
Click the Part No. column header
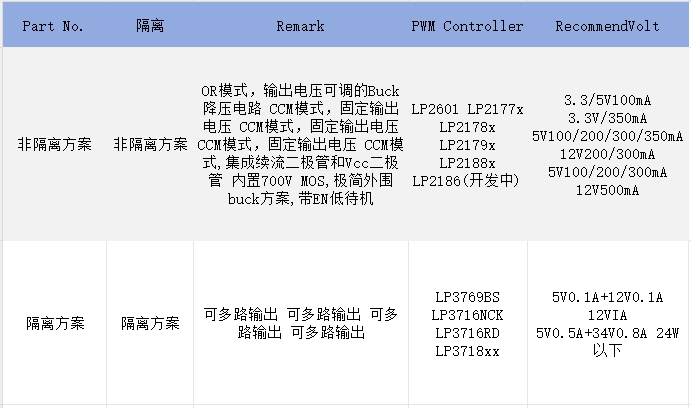[53, 27]
